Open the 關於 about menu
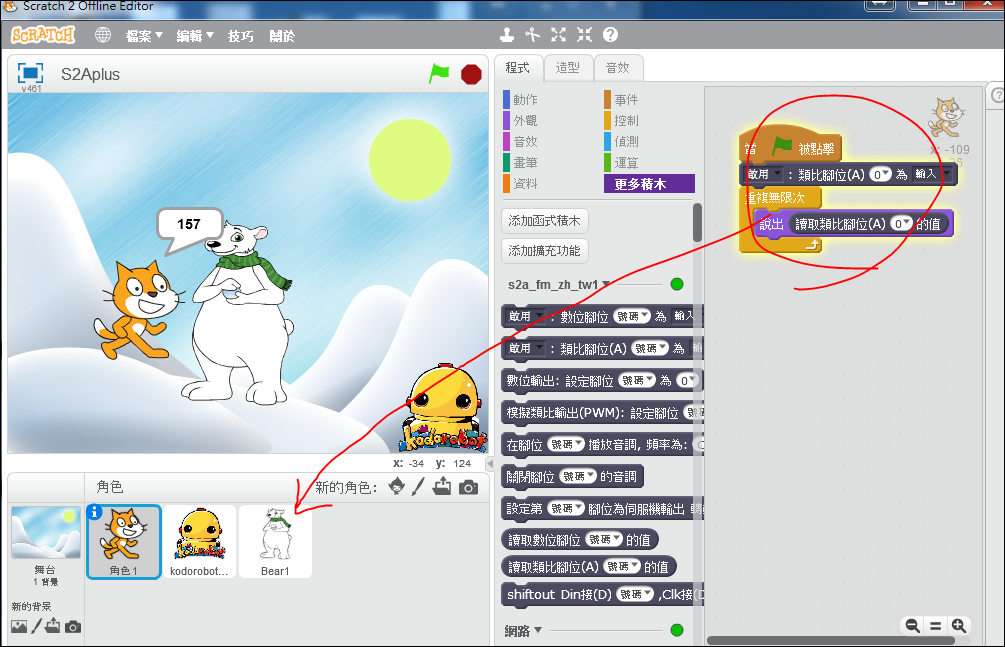This screenshot has height=647, width=1005. pos(282,36)
